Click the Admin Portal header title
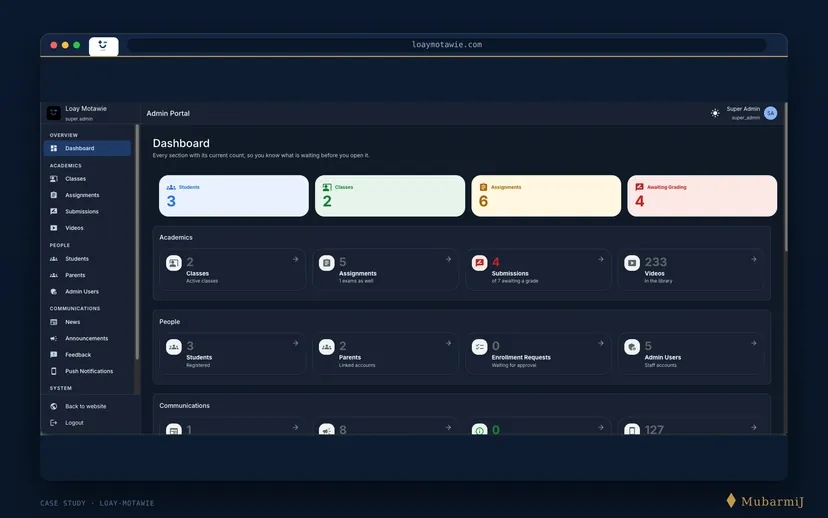Image resolution: width=828 pixels, height=518 pixels. [168, 114]
